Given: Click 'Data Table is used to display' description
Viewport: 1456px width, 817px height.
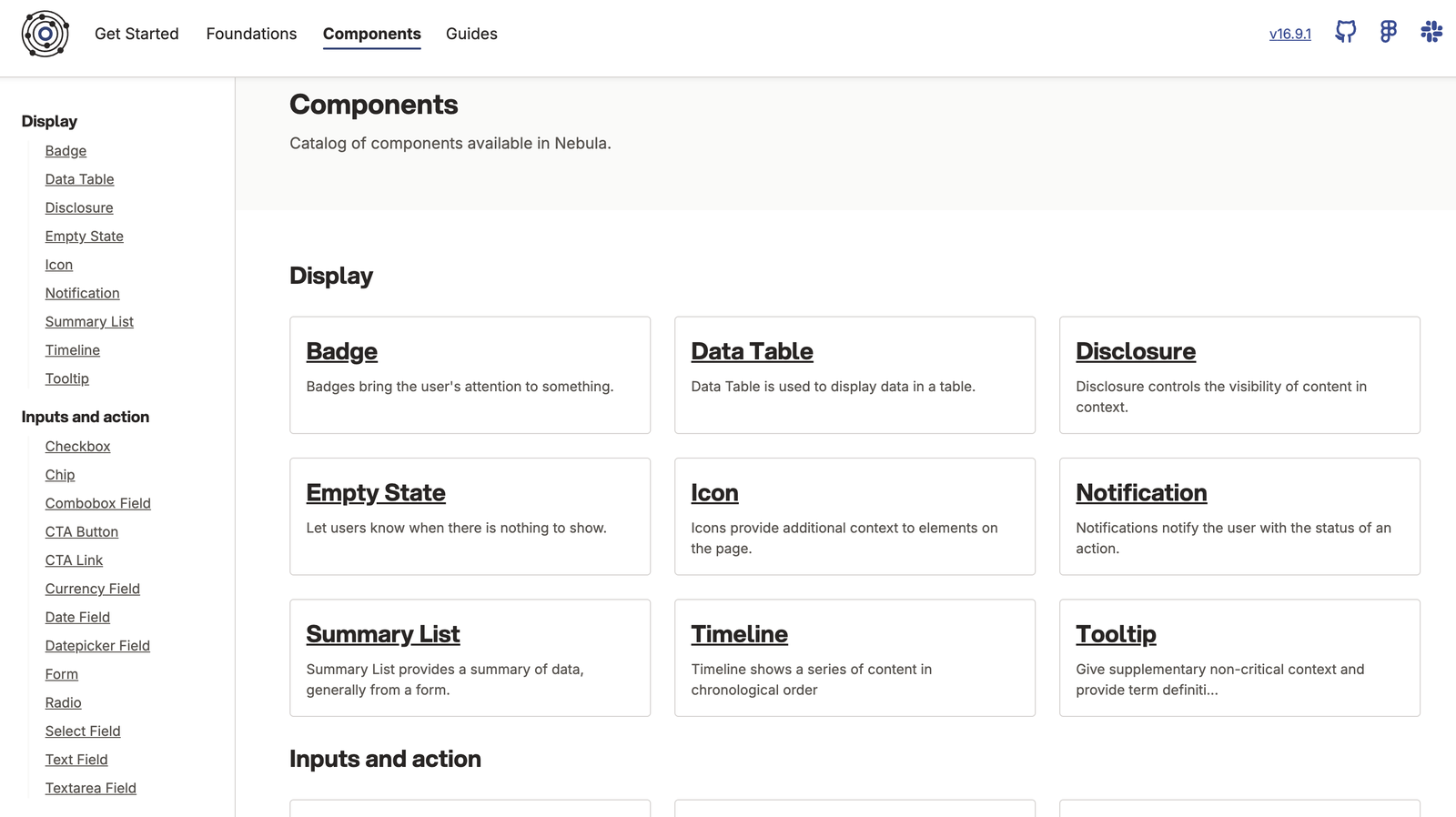Looking at the screenshot, I should click(833, 387).
